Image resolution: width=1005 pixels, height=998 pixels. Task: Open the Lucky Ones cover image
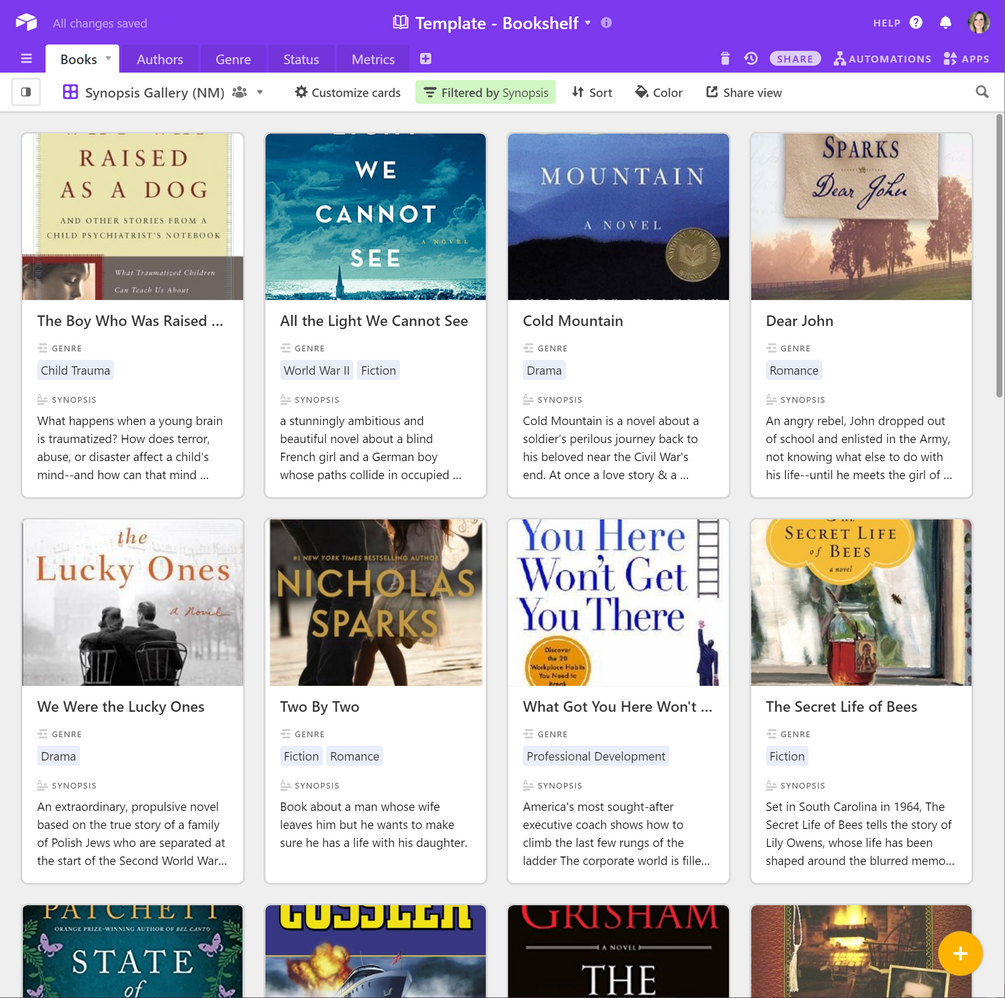(133, 603)
